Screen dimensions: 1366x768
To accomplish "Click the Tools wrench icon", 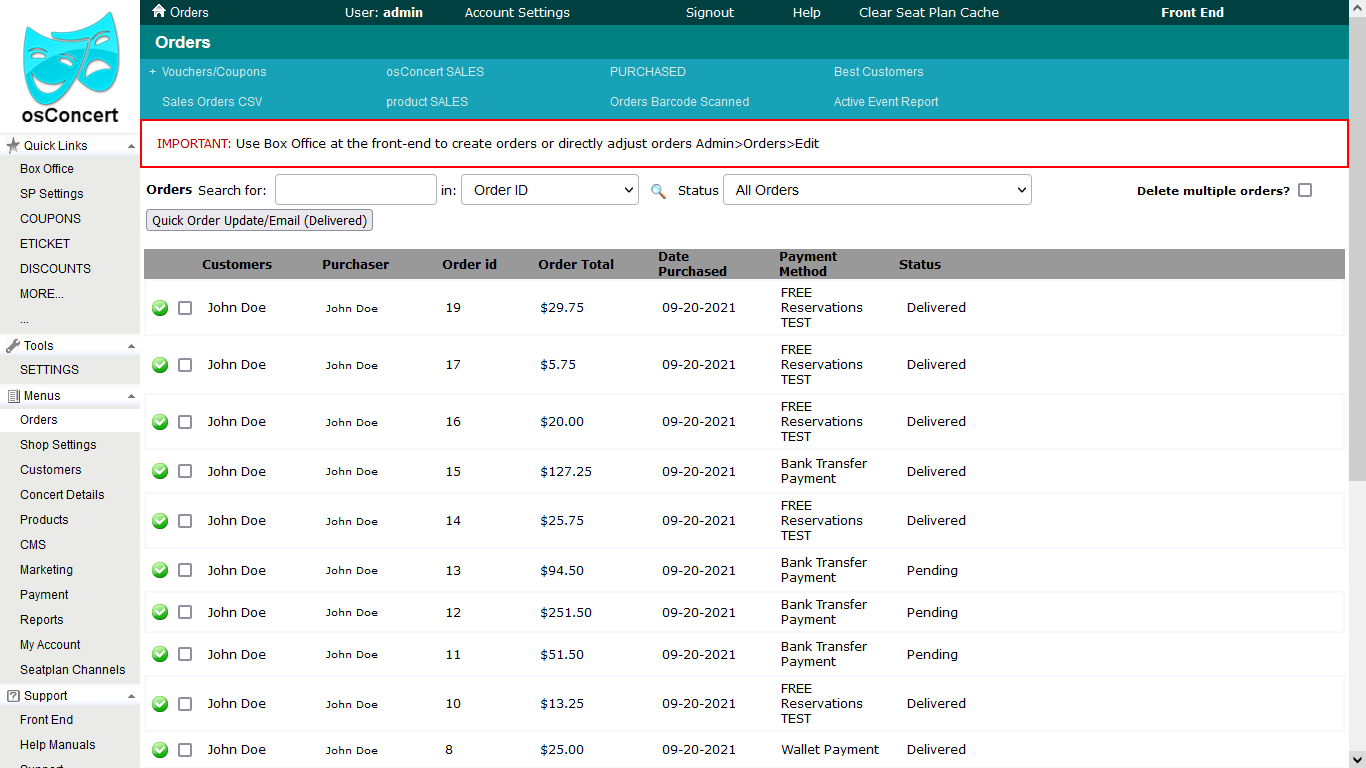I will (x=13, y=346).
